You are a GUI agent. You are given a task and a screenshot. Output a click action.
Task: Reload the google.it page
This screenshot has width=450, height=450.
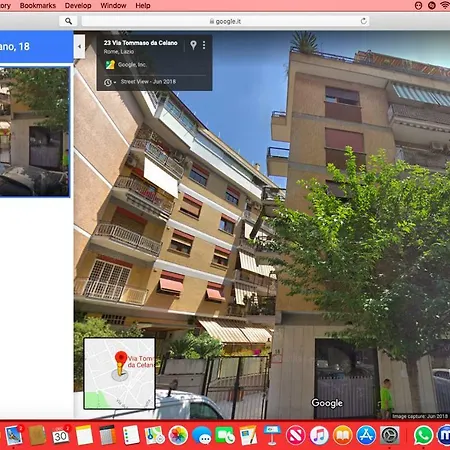tap(364, 21)
